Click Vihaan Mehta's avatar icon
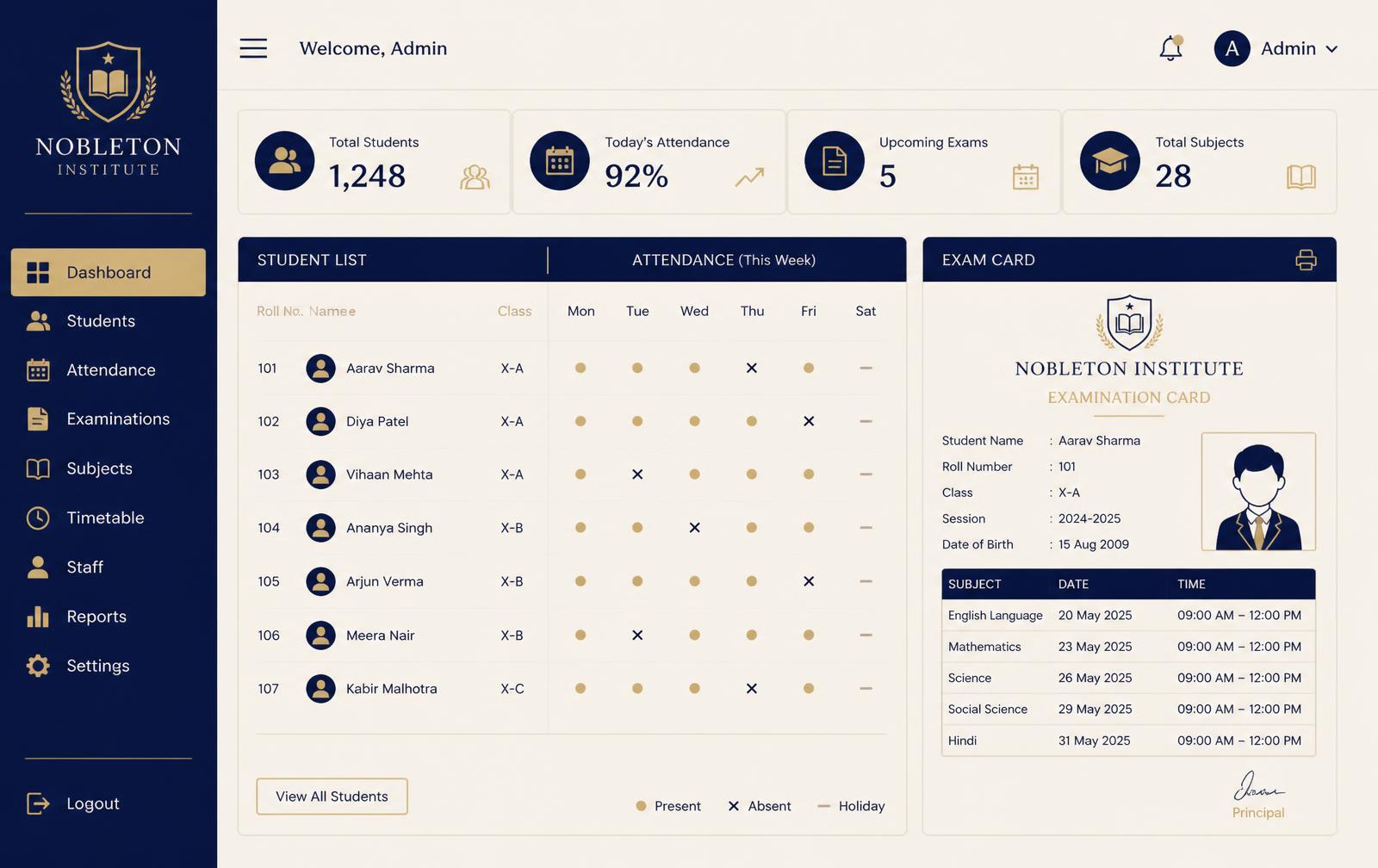1378x868 pixels. click(x=320, y=474)
